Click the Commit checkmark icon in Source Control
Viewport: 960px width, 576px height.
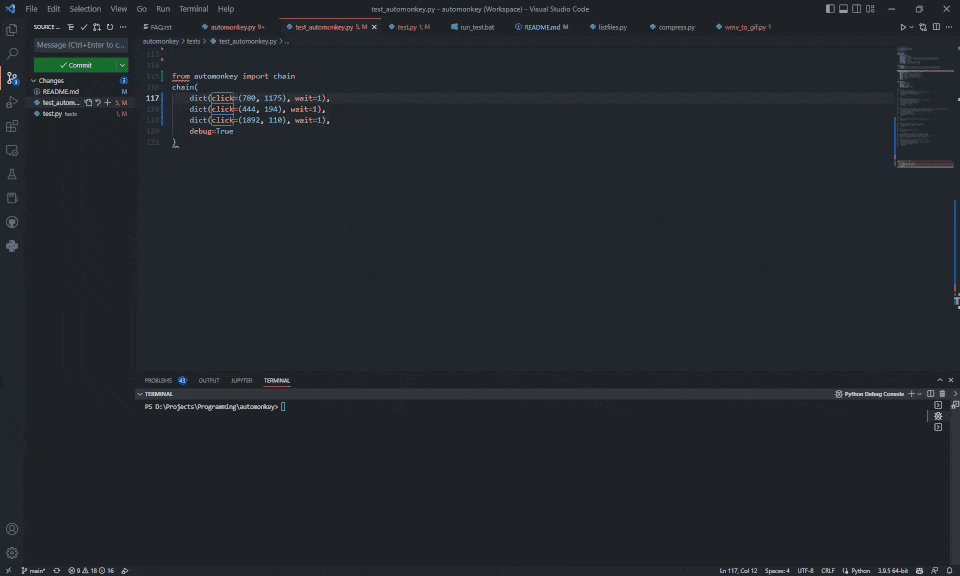click(x=84, y=27)
